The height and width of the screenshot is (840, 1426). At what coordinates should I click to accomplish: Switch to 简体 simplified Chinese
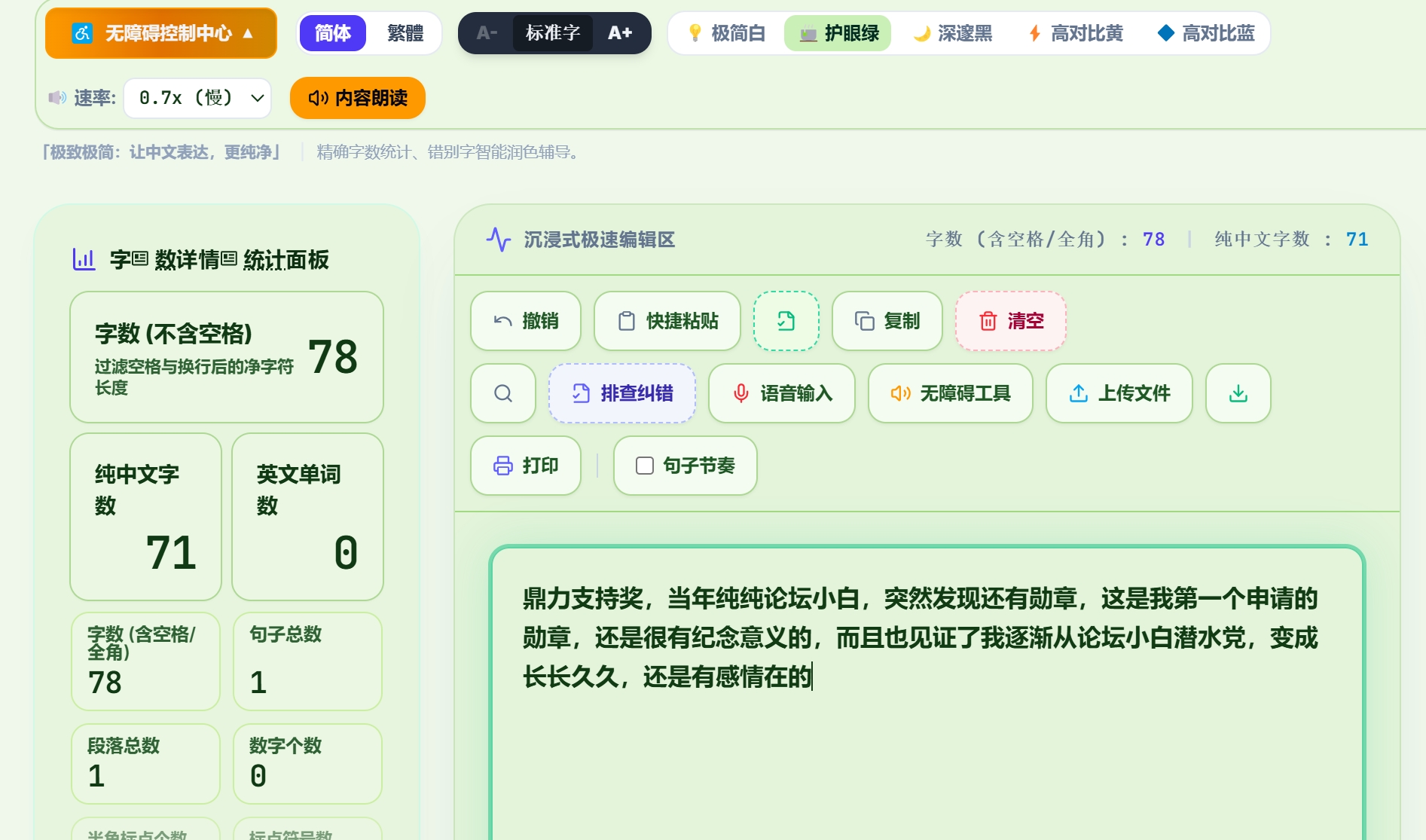click(x=333, y=33)
